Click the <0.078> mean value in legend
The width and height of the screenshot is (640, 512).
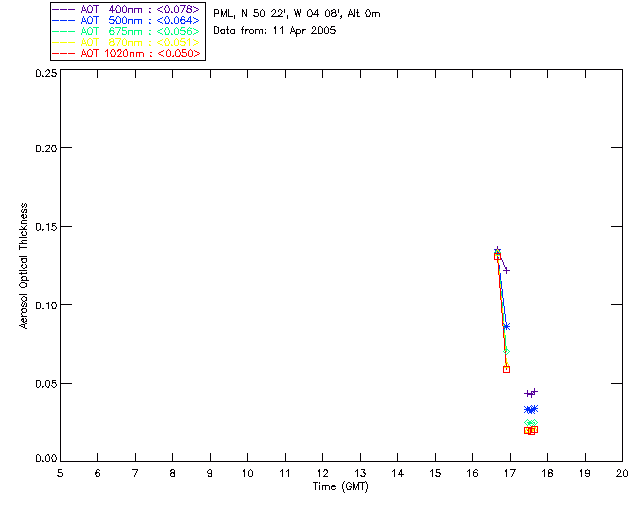178,9
